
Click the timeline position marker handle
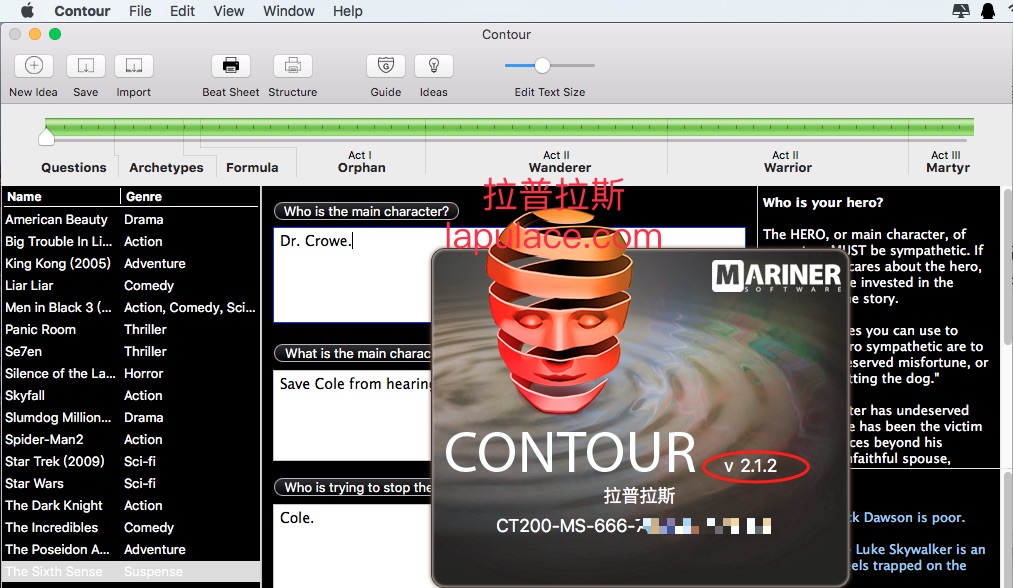click(x=46, y=136)
